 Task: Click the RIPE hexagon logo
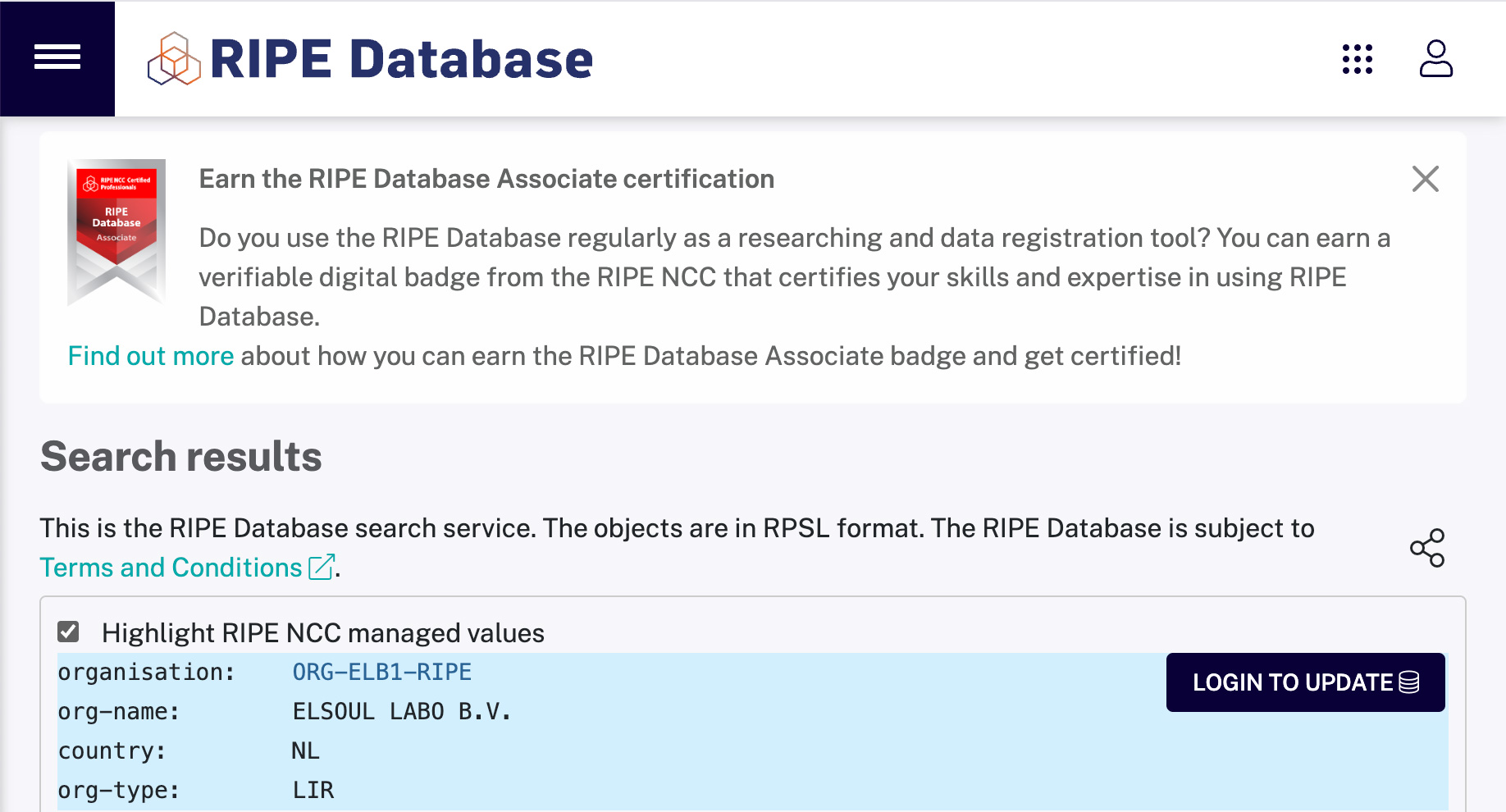click(x=174, y=59)
